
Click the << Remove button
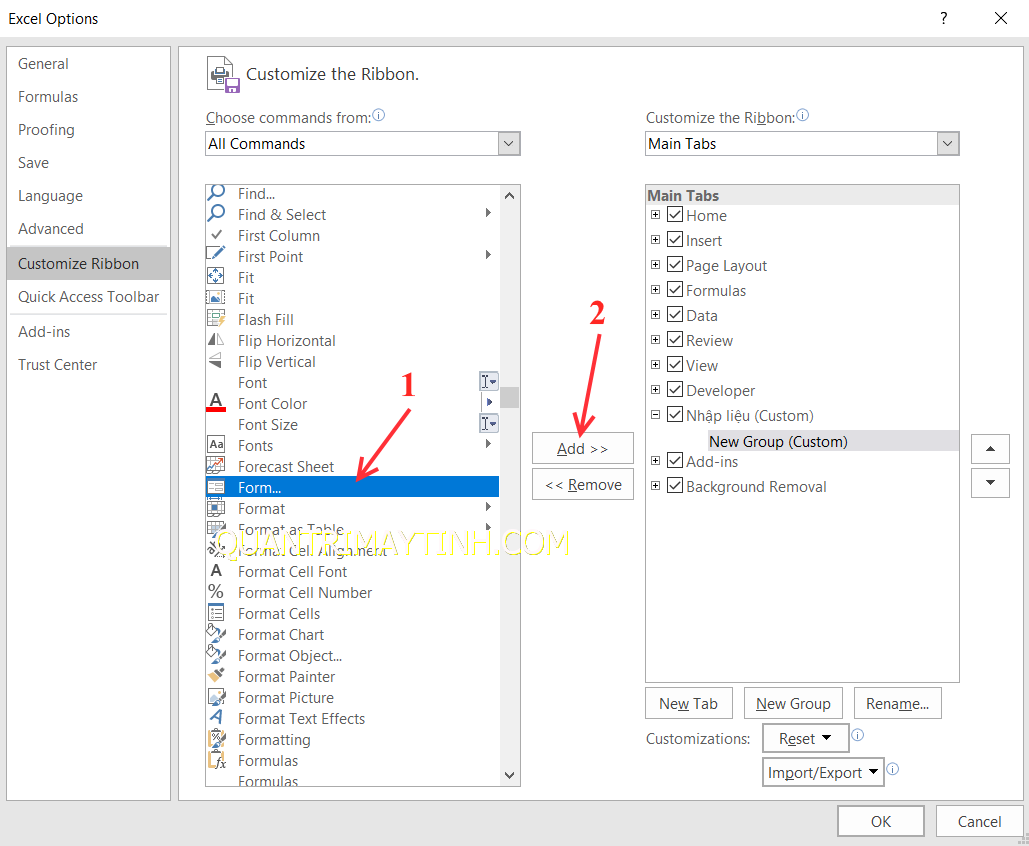click(x=583, y=484)
